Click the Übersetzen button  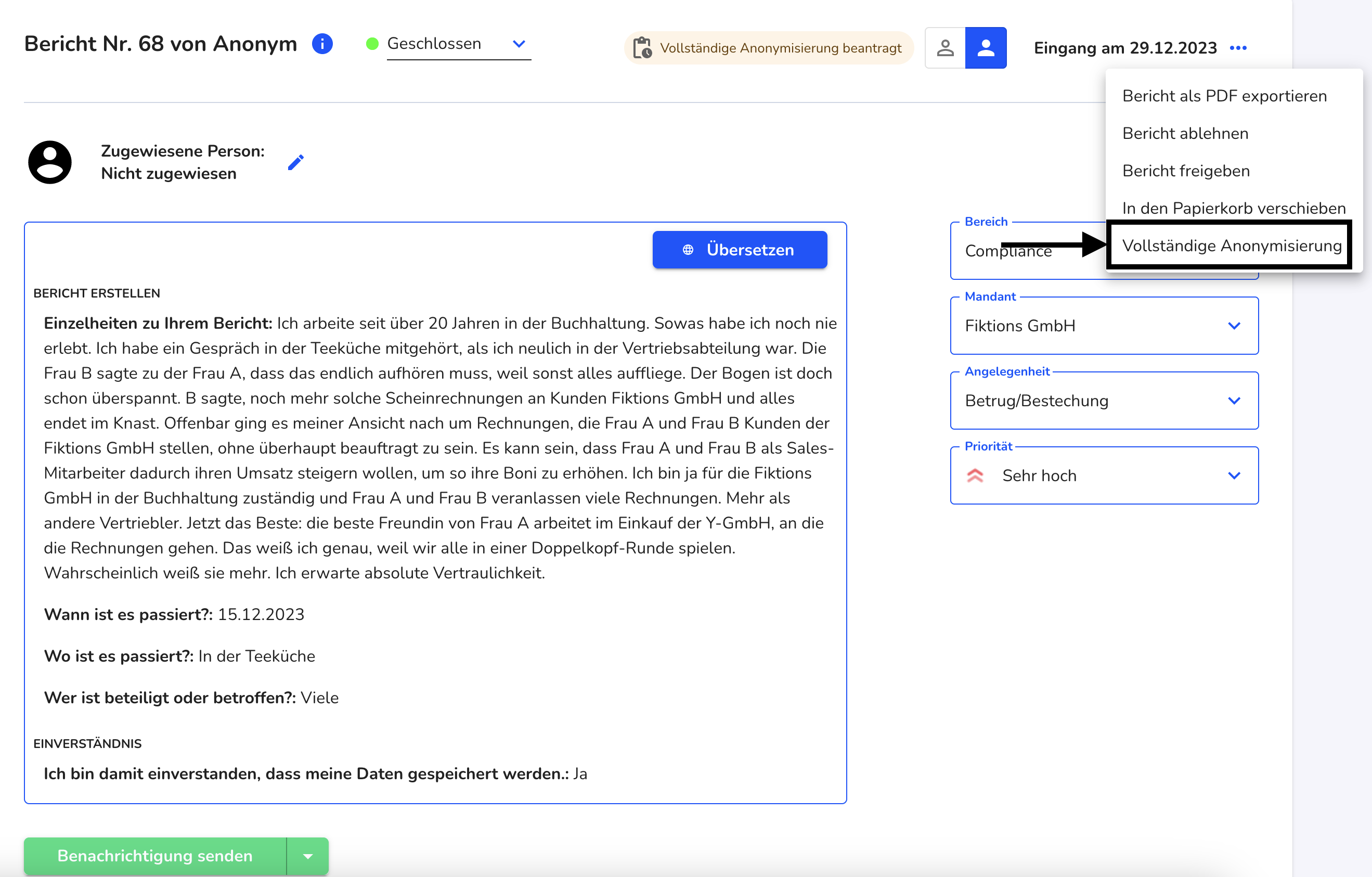(740, 250)
